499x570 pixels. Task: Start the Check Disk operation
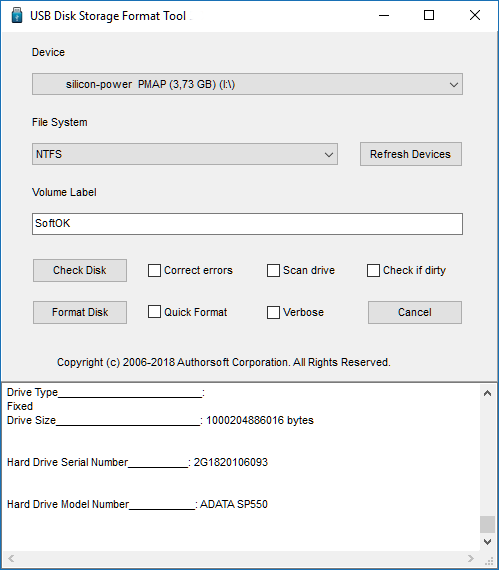(80, 270)
